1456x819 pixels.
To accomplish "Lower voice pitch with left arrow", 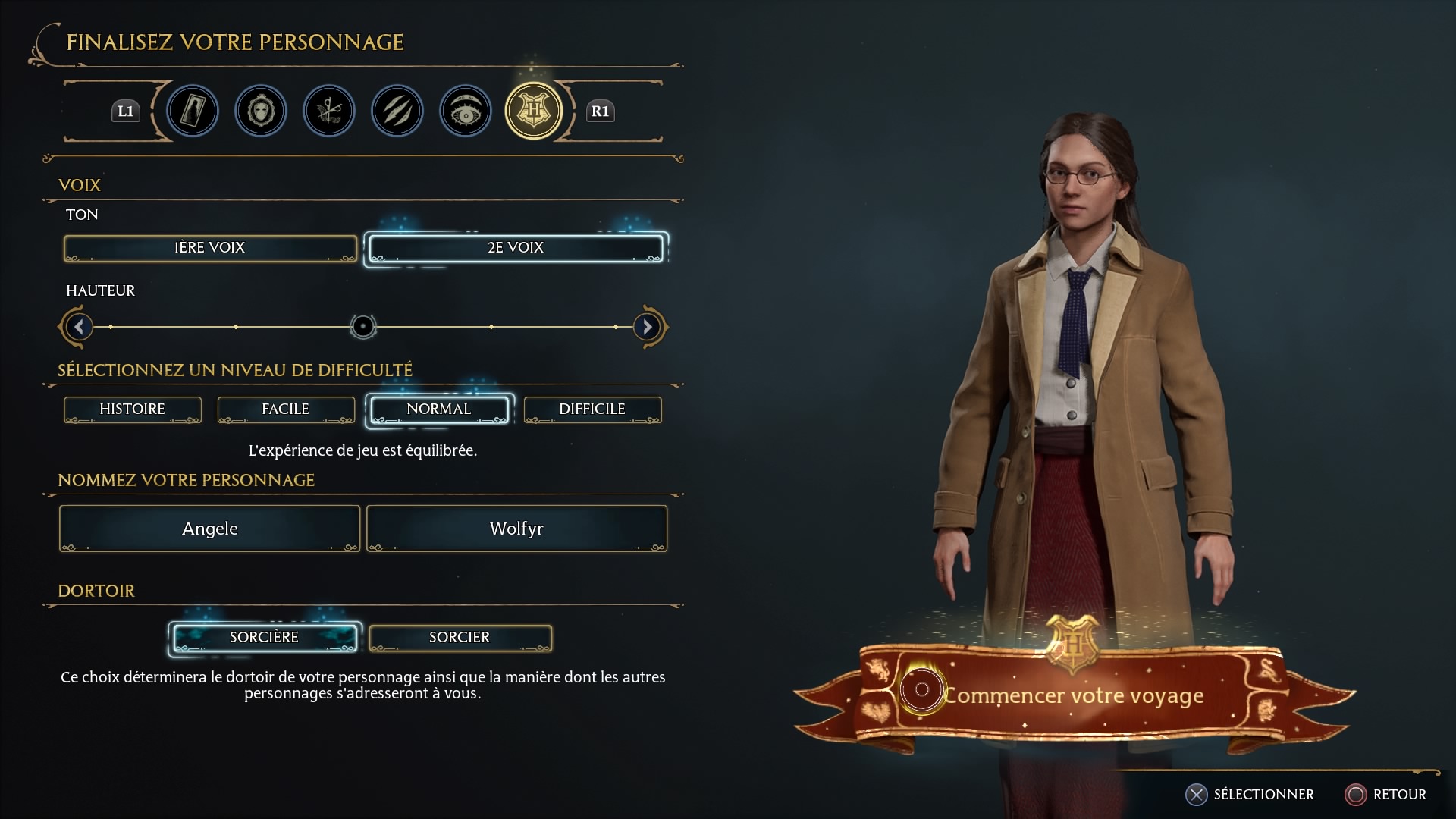I will 79,327.
